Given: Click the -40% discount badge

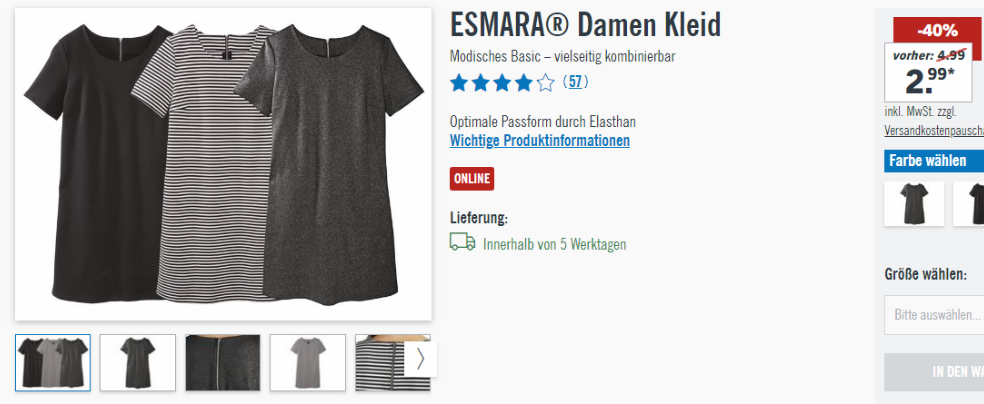Looking at the screenshot, I should (x=937, y=30).
